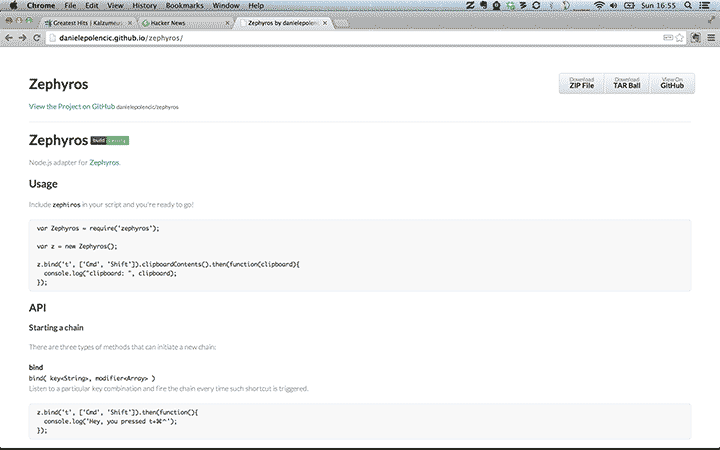Click the danielepolencic/zephyros repository text
Viewport: 720px width, 450px height.
coord(147,107)
